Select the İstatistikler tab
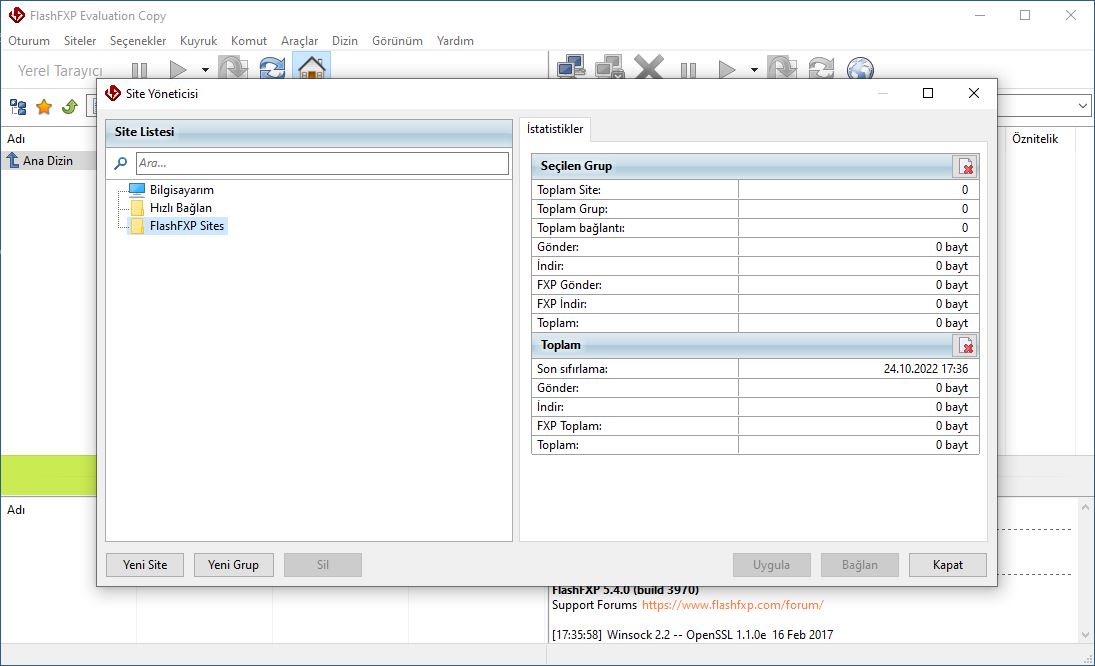The image size is (1095, 666). 554,129
